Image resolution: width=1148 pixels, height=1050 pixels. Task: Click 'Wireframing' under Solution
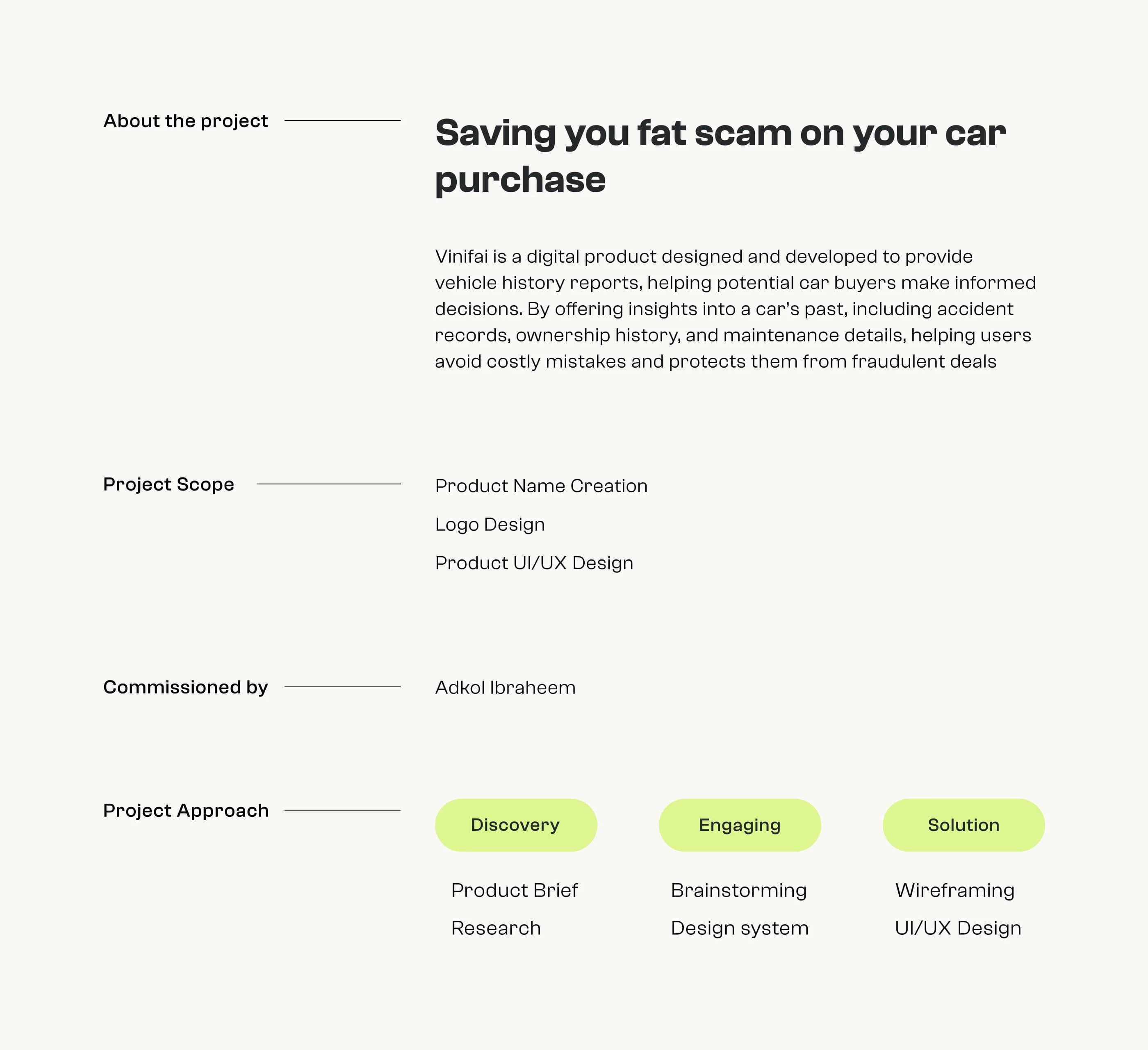pos(955,891)
